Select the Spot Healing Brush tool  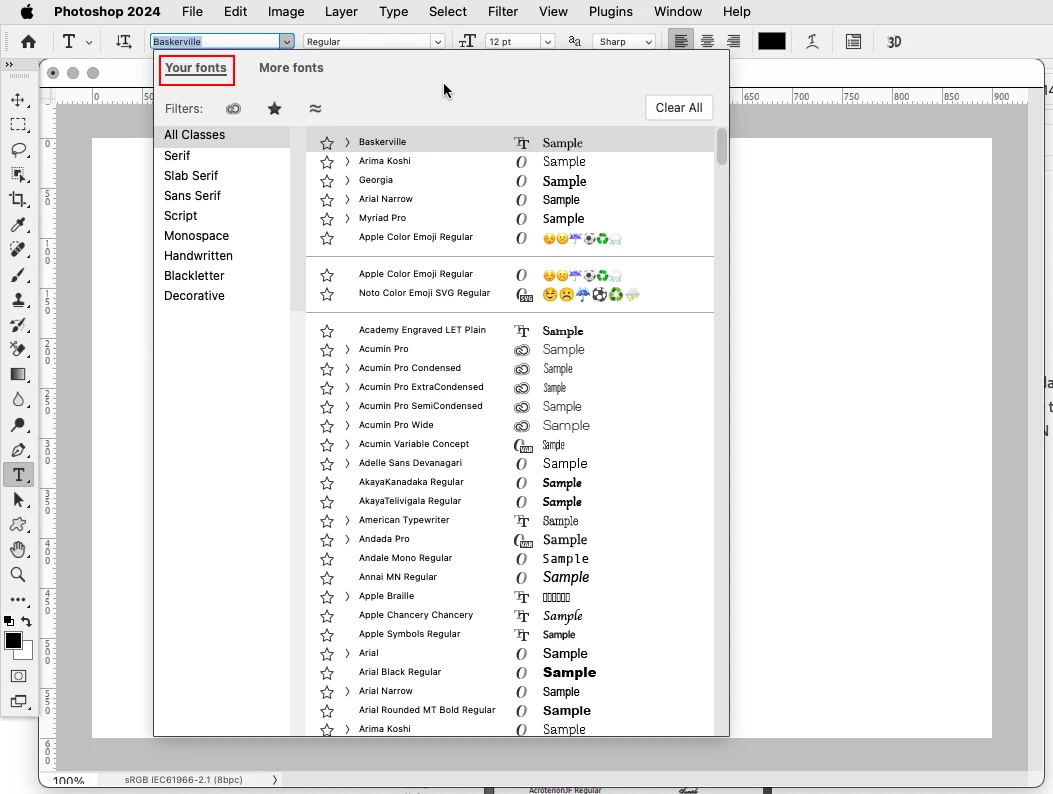18,250
